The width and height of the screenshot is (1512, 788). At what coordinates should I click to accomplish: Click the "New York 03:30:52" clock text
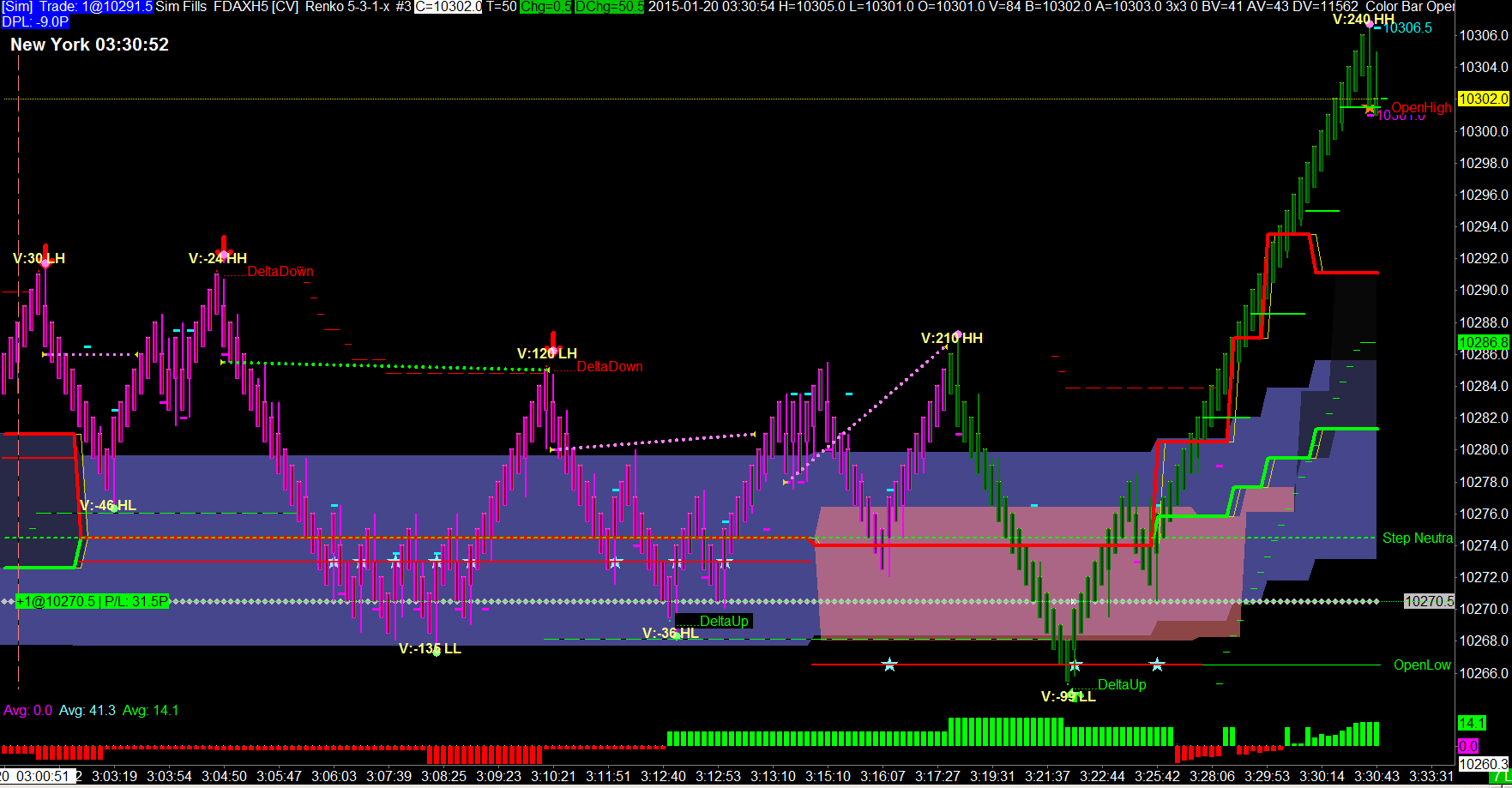(89, 45)
